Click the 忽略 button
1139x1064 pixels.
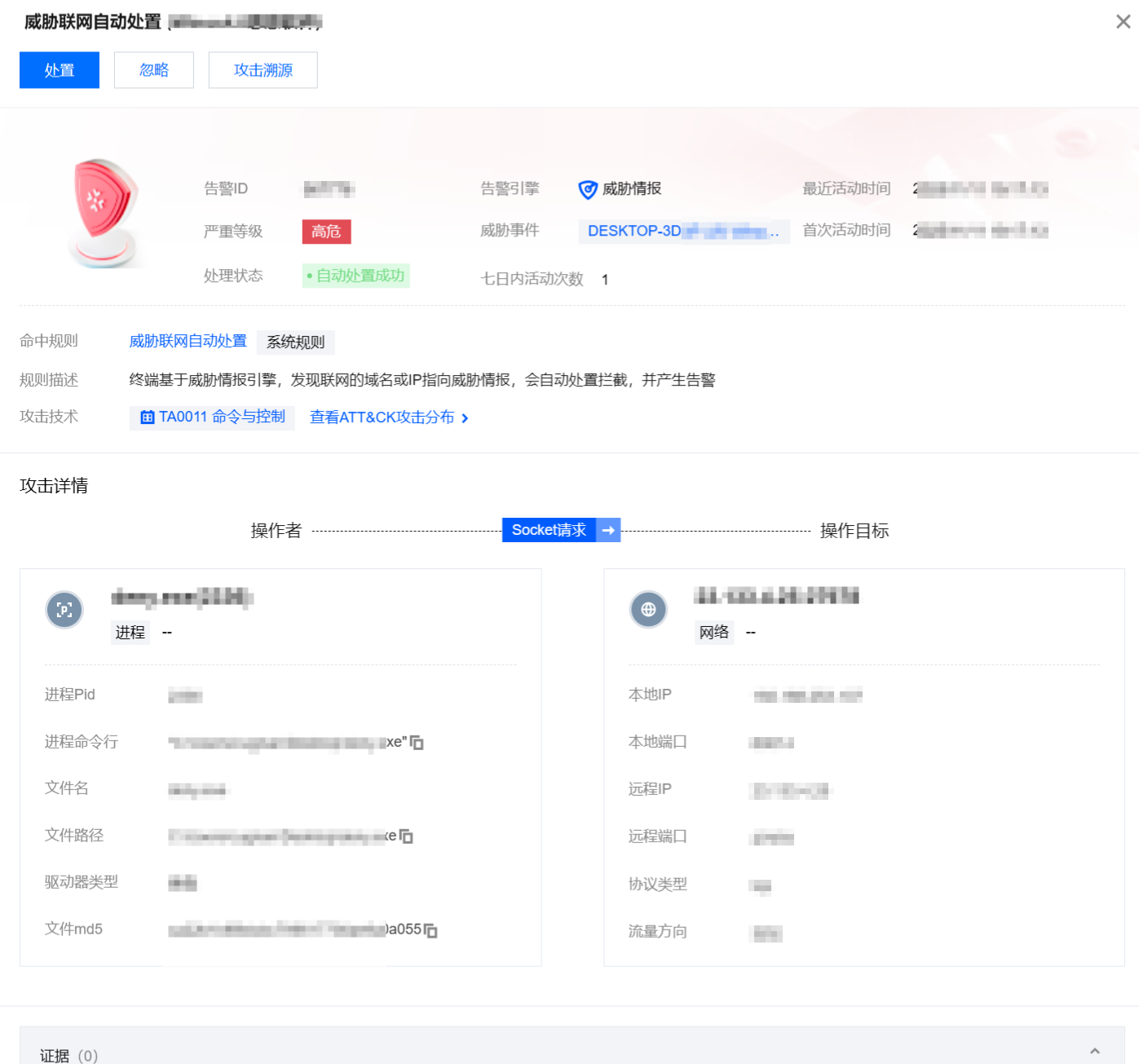[154, 70]
